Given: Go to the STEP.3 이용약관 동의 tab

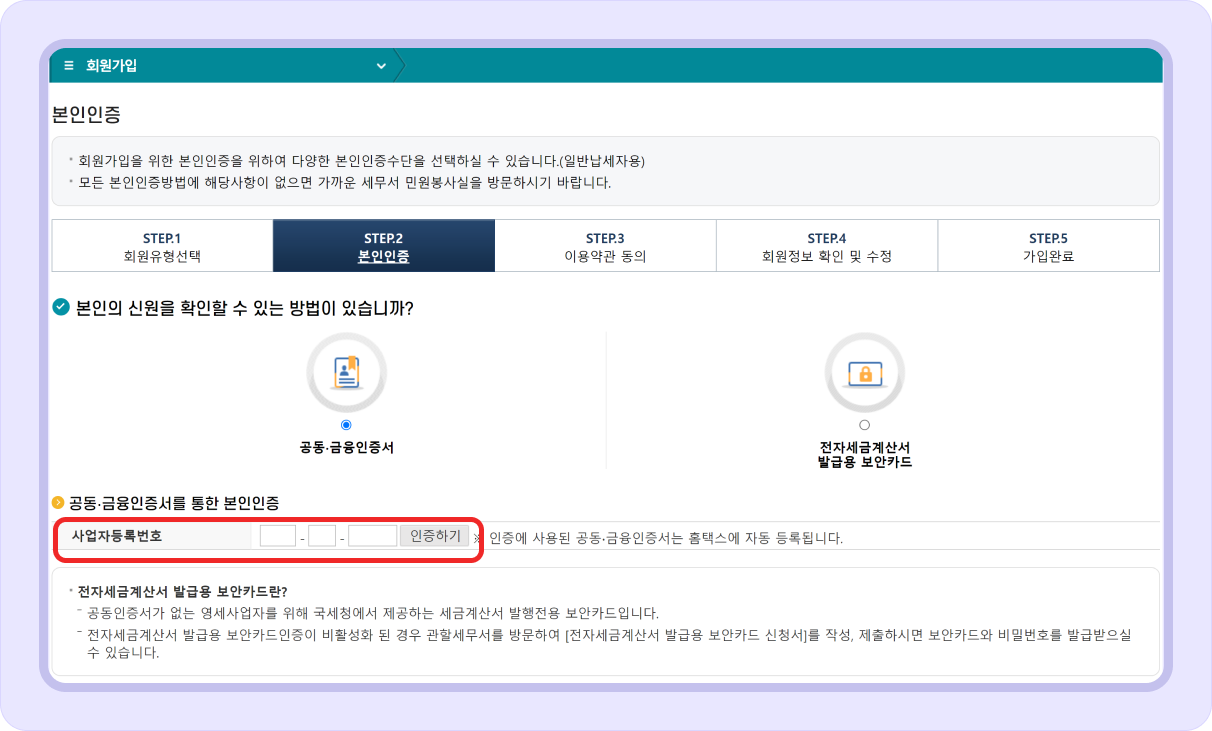Looking at the screenshot, I should tap(605, 245).
